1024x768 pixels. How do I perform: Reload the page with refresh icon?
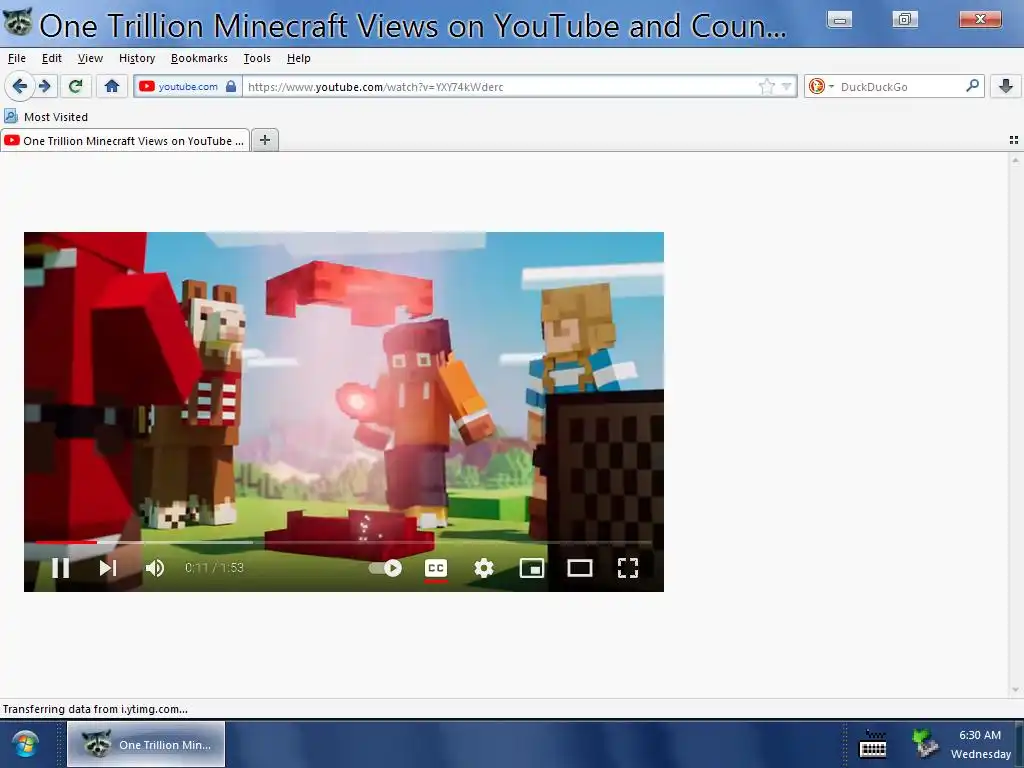(x=76, y=86)
